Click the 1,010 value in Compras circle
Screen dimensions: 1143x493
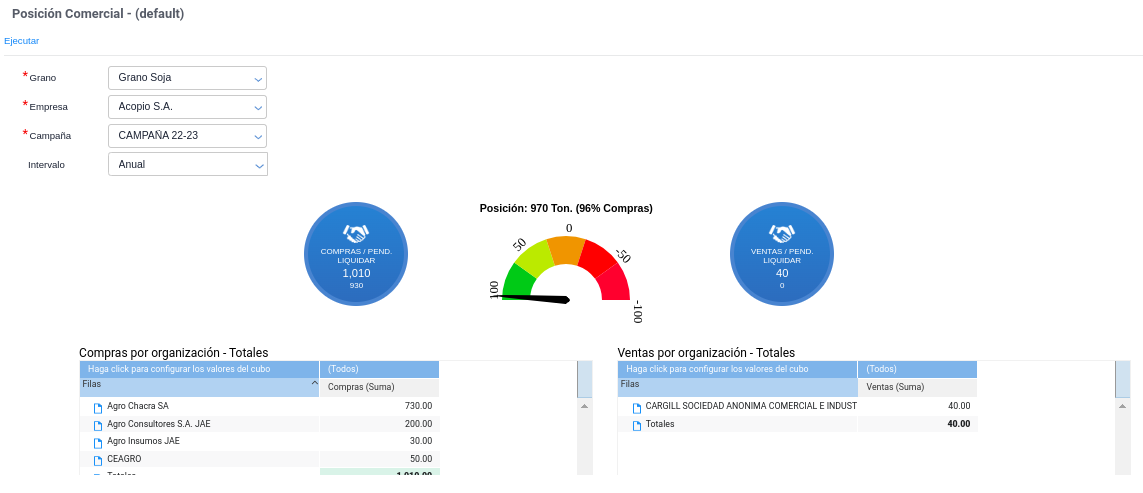pyautogui.click(x=356, y=273)
